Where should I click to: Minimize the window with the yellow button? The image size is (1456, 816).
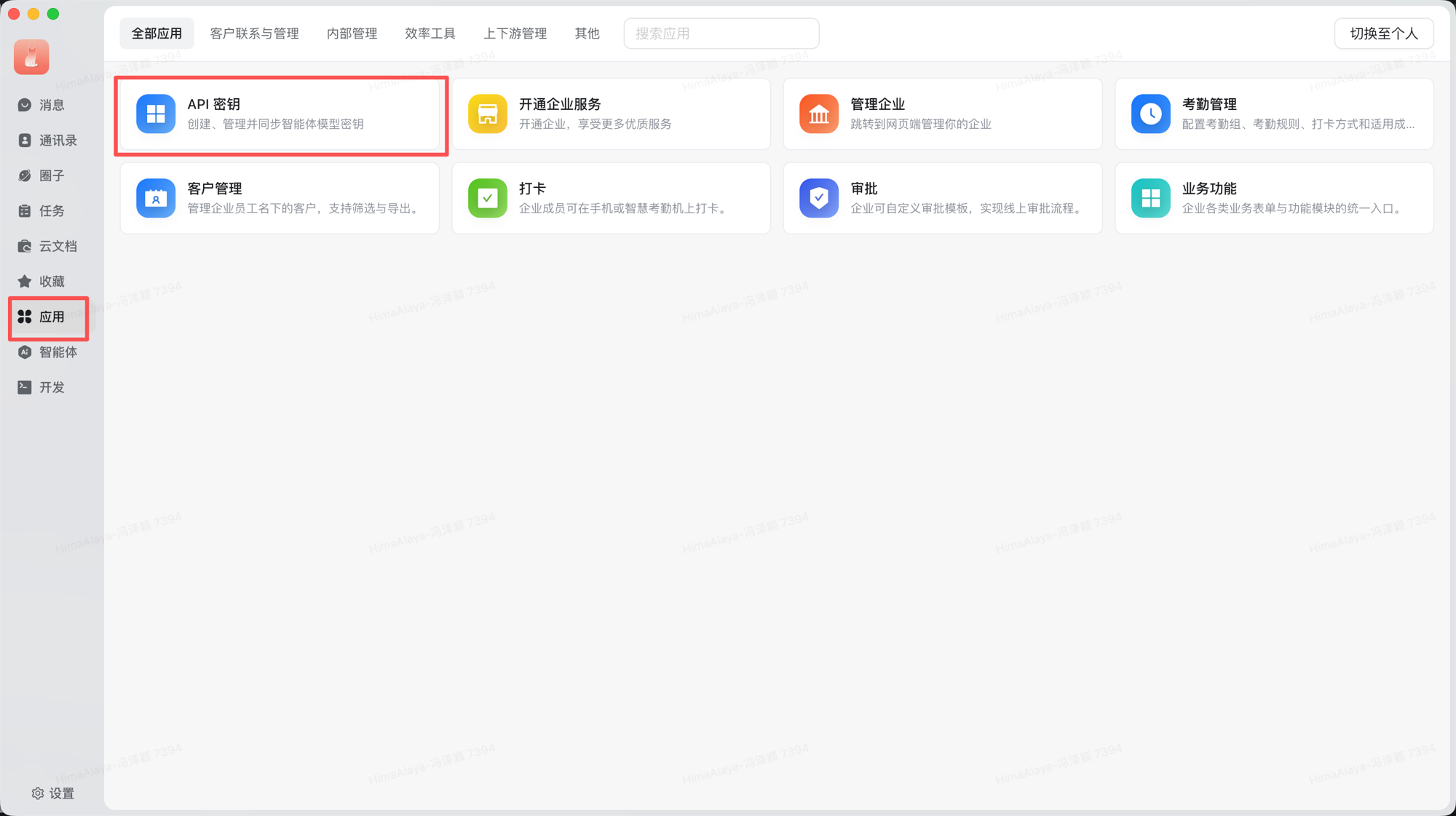33,14
